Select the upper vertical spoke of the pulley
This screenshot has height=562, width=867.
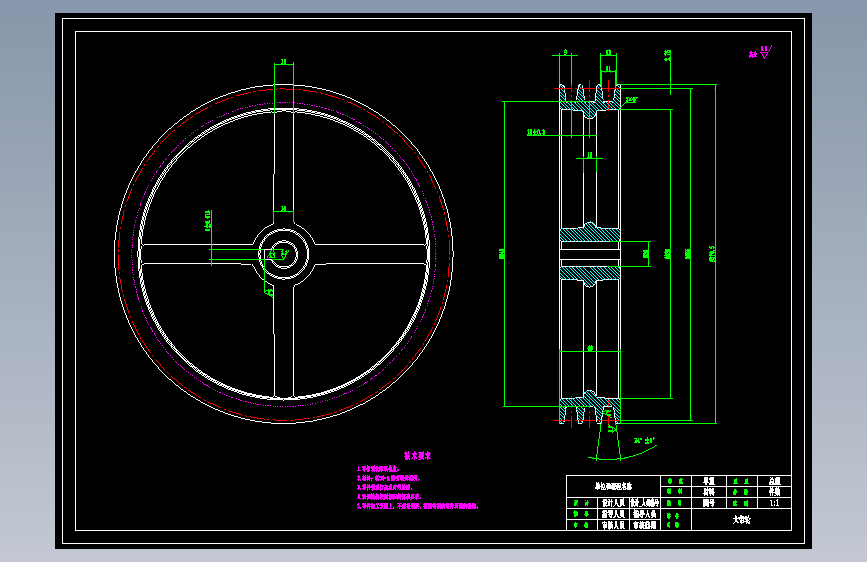pyautogui.click(x=284, y=166)
